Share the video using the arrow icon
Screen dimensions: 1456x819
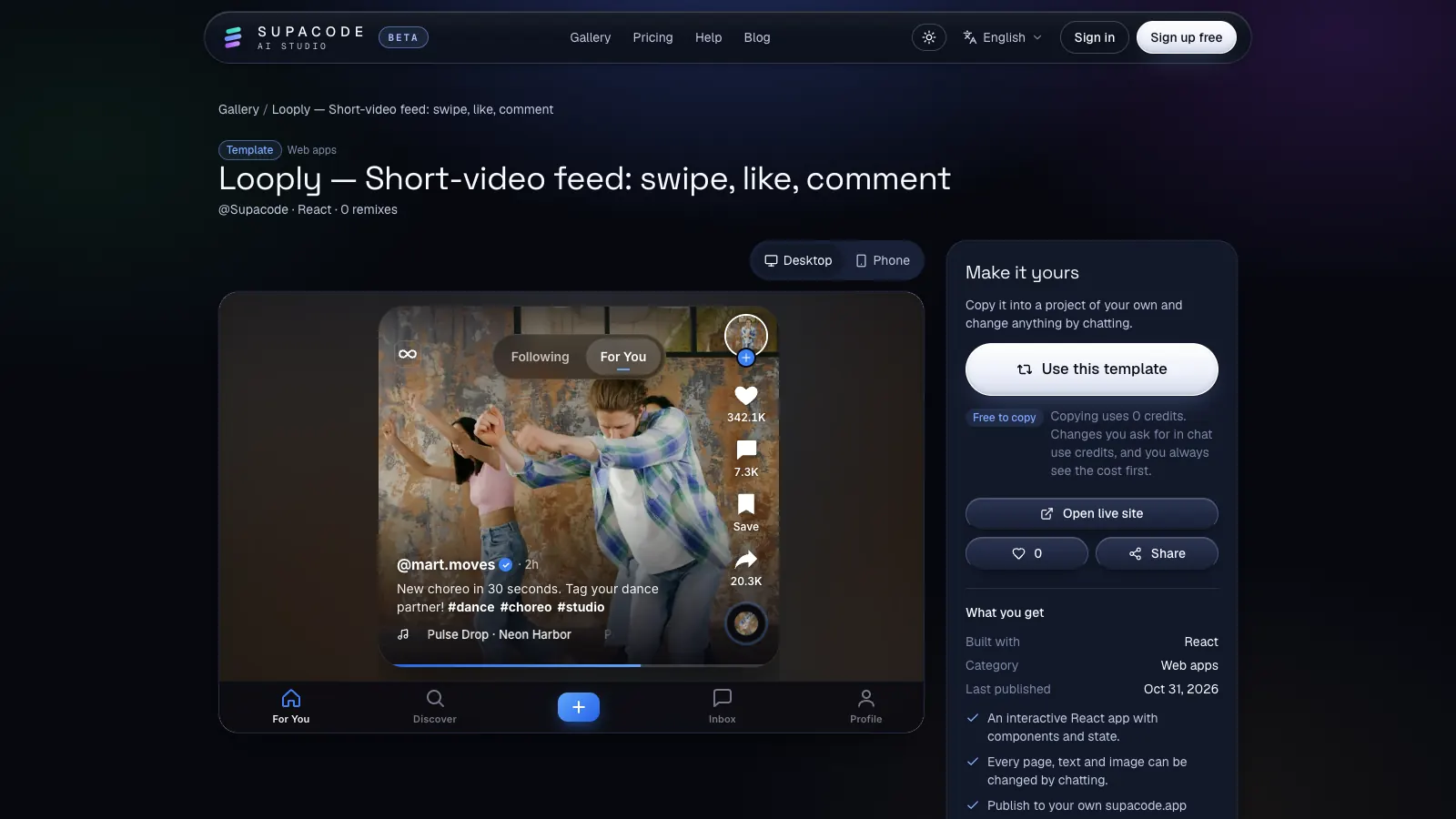tap(746, 559)
